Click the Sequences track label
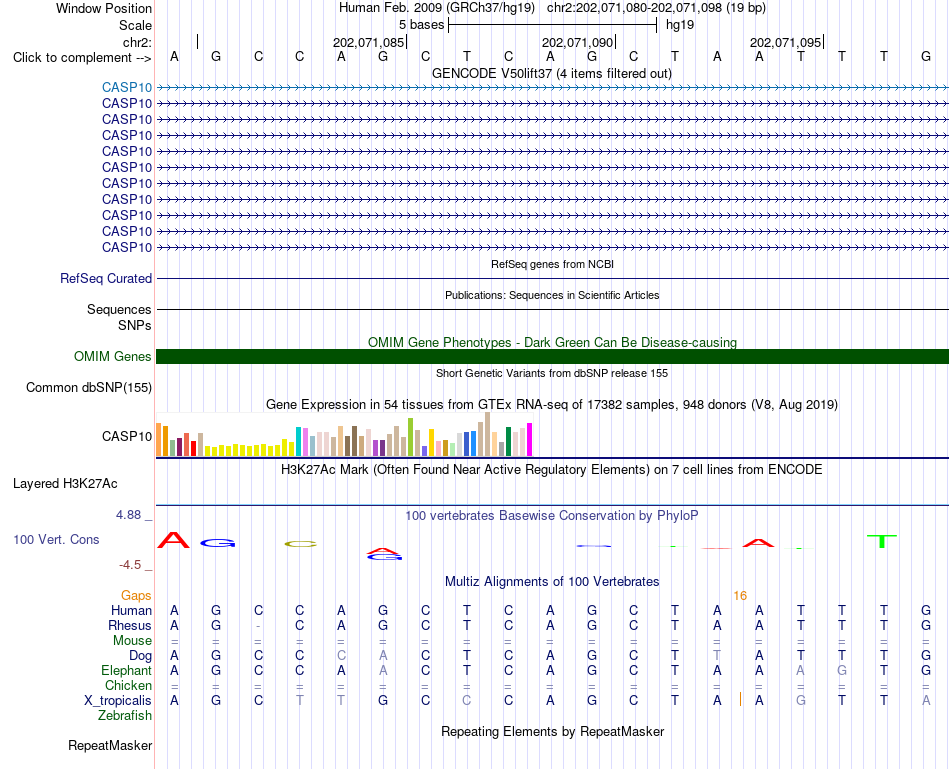 click(x=119, y=310)
